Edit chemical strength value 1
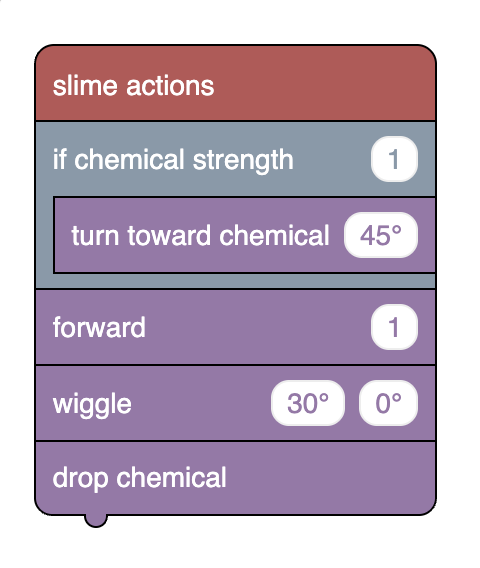Viewport: 480px width, 568px height. 394,159
